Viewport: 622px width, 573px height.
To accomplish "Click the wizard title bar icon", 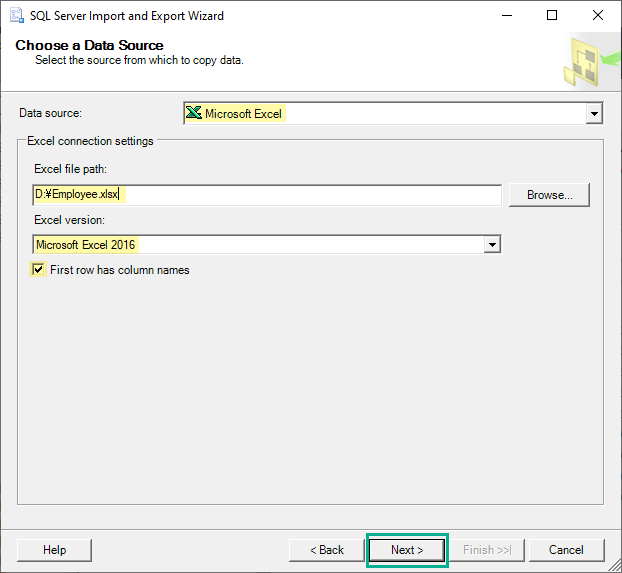I will tap(17, 15).
